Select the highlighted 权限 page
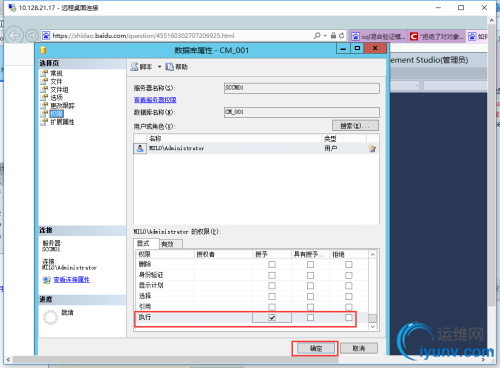 [x=56, y=114]
